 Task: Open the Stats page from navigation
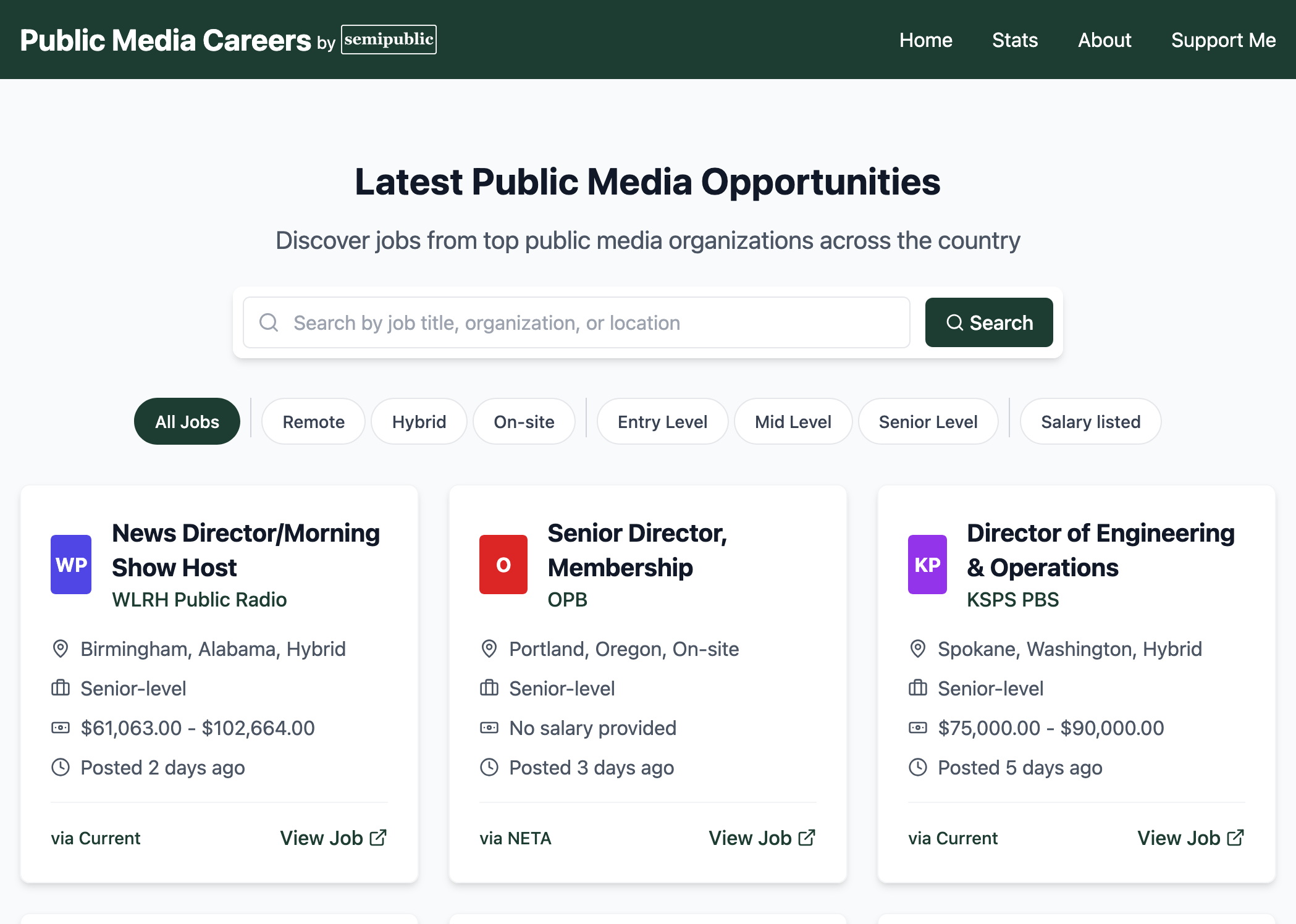pyautogui.click(x=1015, y=40)
